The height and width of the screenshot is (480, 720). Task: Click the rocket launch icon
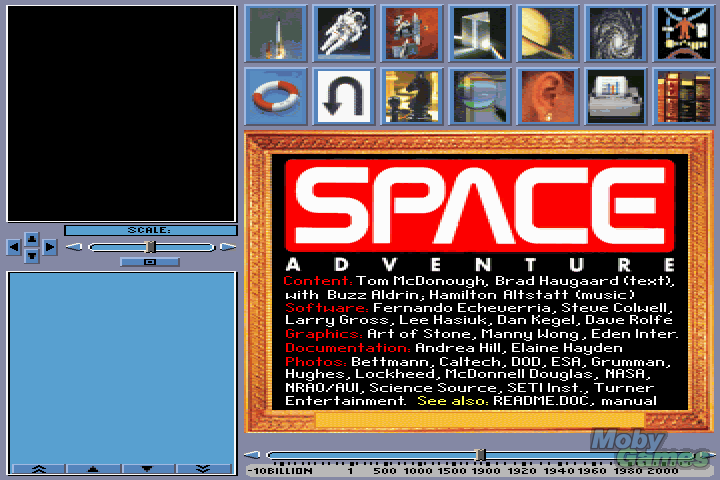[x=277, y=32]
